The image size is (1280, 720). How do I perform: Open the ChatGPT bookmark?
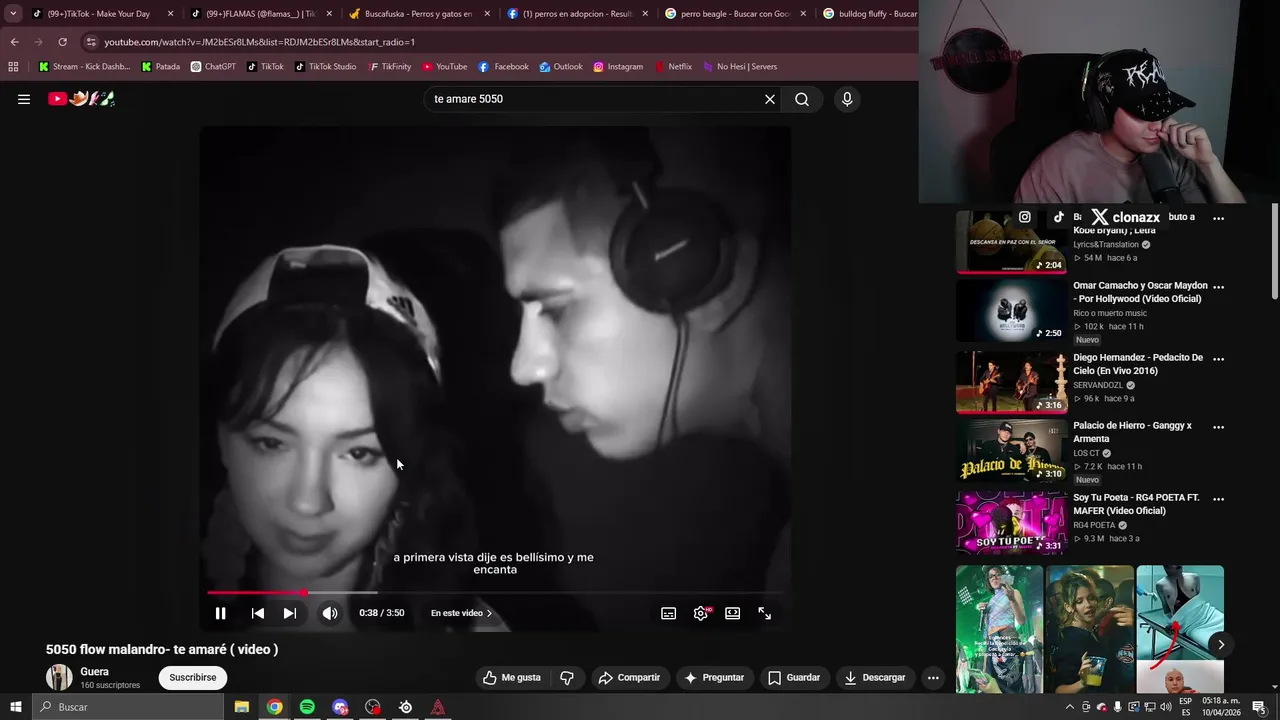pos(213,67)
